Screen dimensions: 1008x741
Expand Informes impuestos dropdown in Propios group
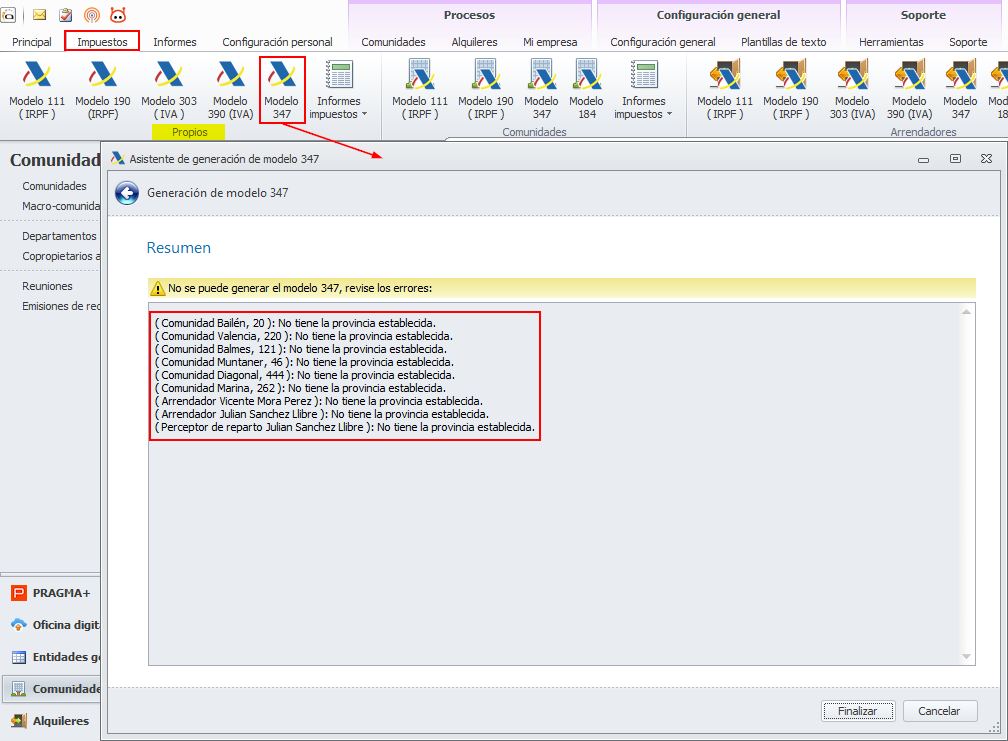click(338, 89)
